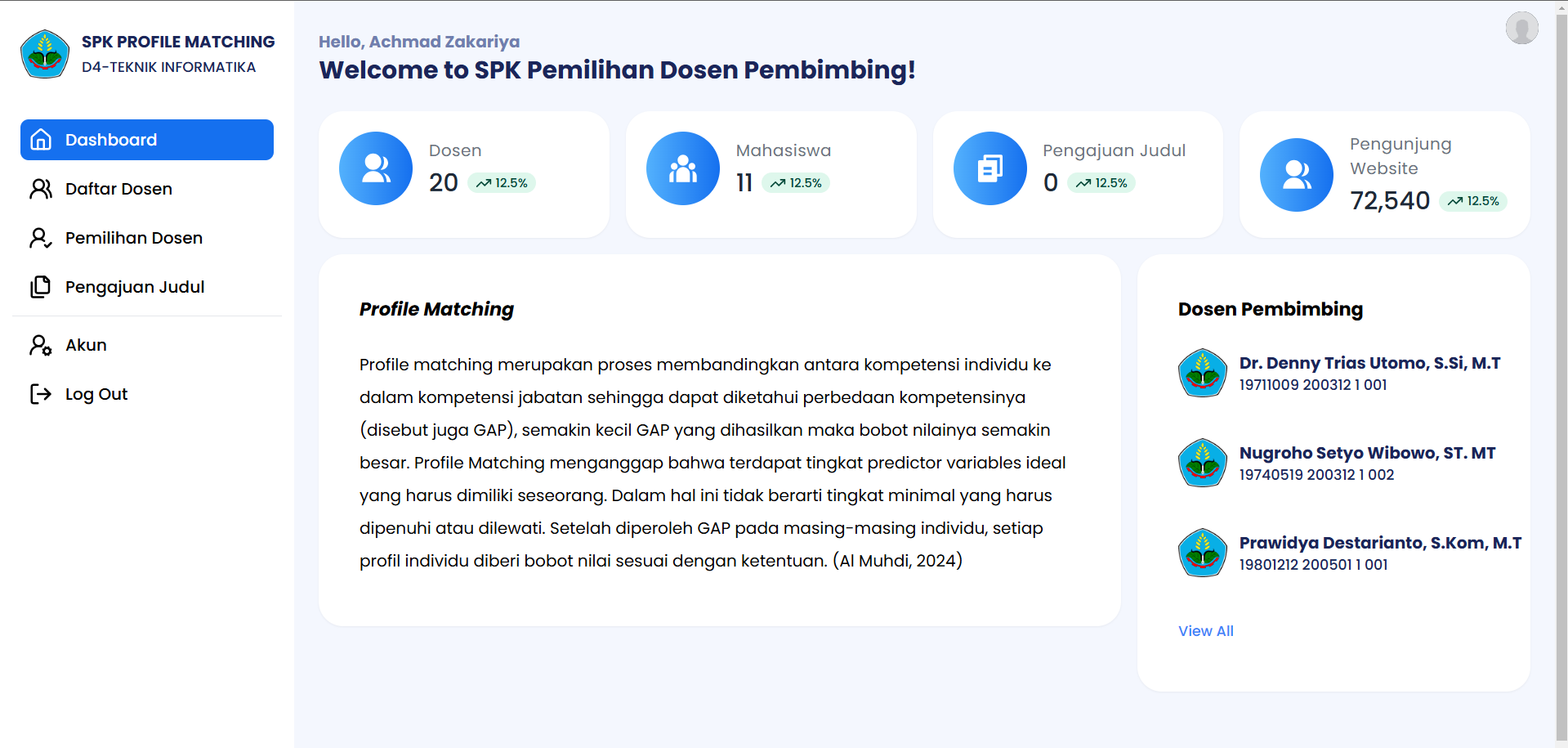Click Prawidya Destarianto's avatar emblem
The image size is (1568, 748).
point(1203,553)
